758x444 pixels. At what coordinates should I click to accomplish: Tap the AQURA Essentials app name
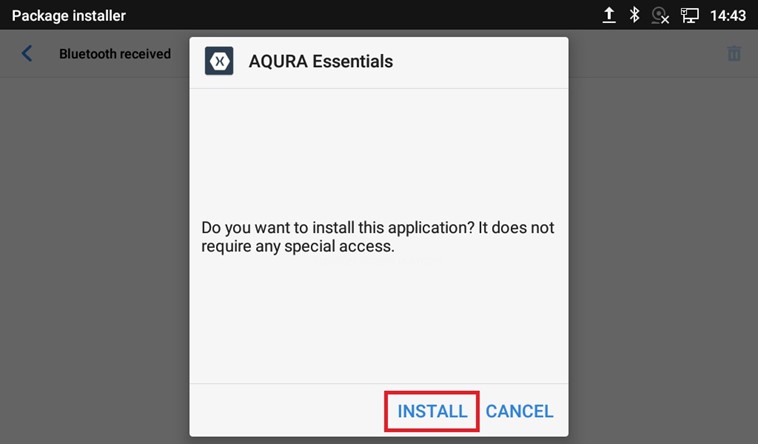[x=321, y=61]
